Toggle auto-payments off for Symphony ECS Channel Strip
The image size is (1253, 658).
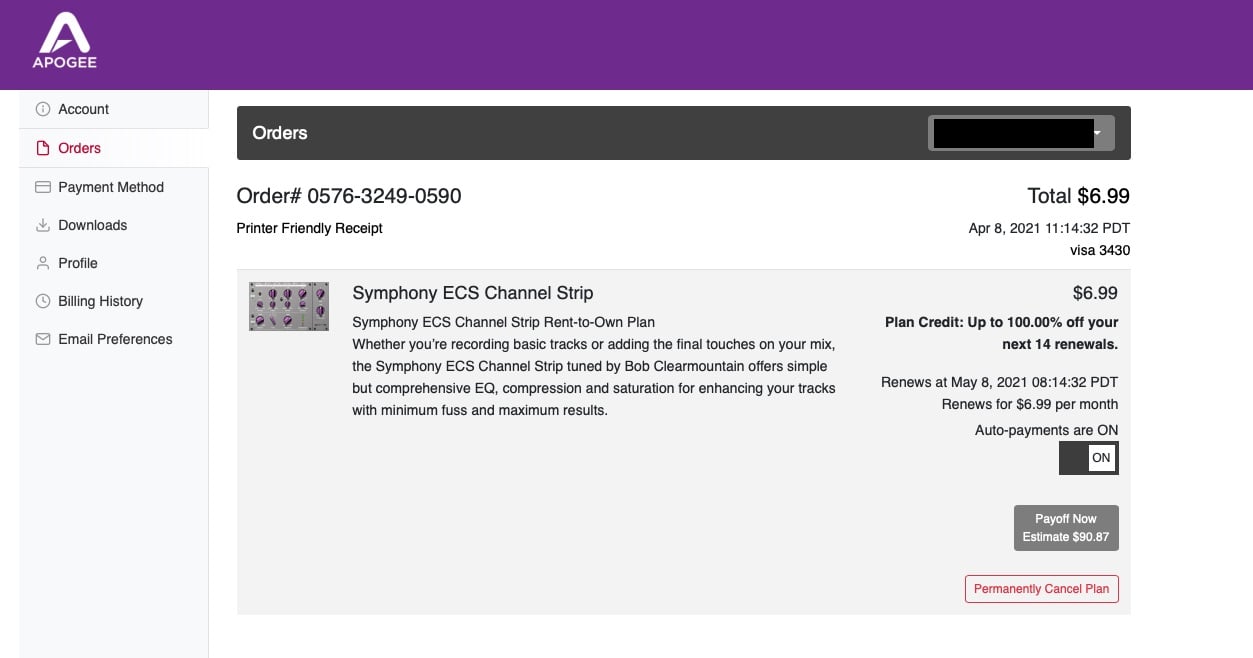[x=1088, y=457]
